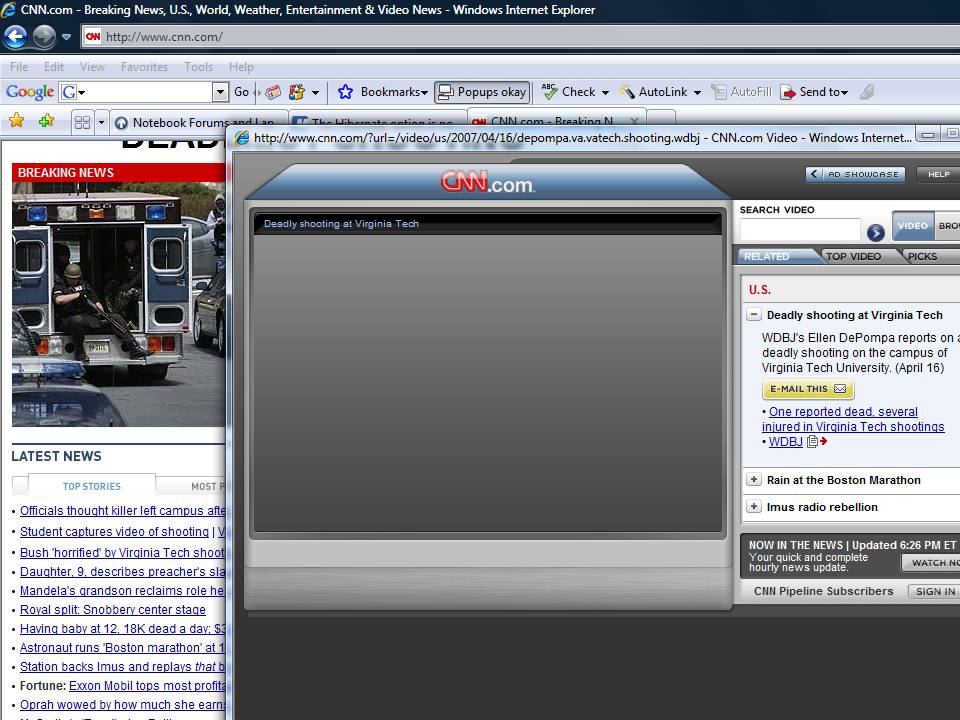Open the Royal split: Snobbery center stage link
The width and height of the screenshot is (960, 720).
(x=113, y=610)
